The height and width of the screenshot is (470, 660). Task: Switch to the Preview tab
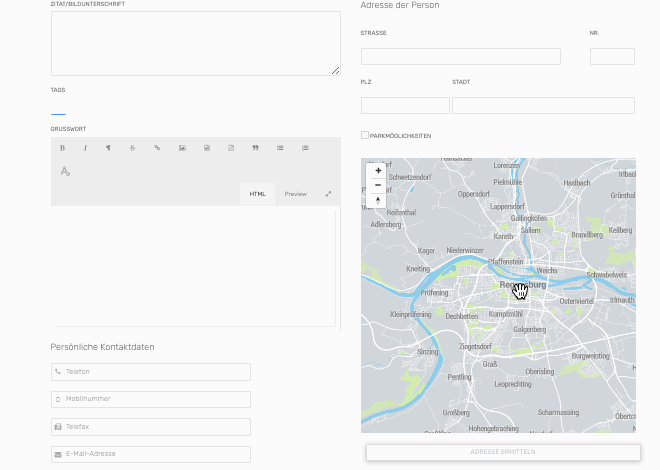click(295, 194)
